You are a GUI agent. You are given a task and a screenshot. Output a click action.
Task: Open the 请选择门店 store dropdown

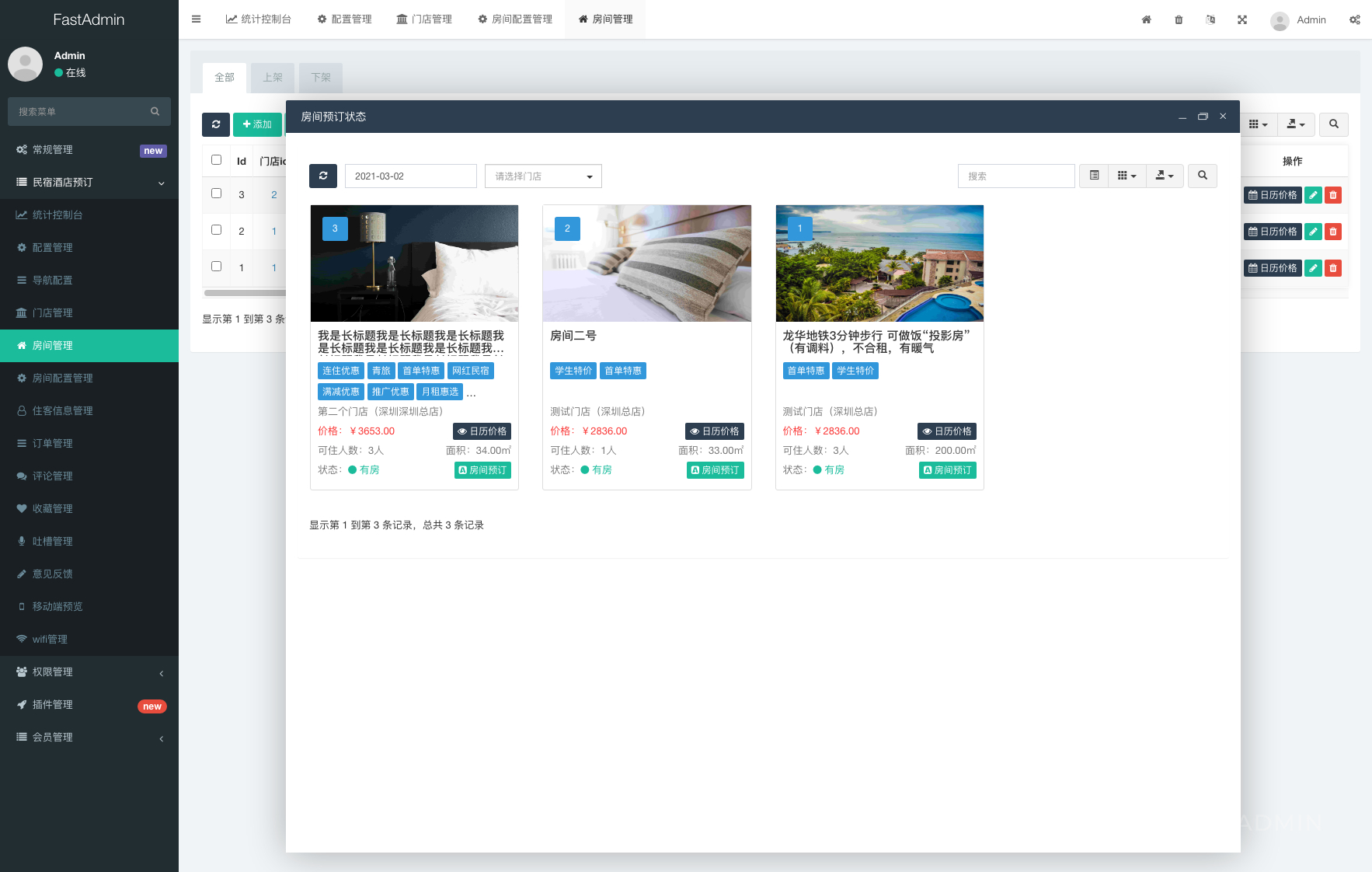coord(543,176)
